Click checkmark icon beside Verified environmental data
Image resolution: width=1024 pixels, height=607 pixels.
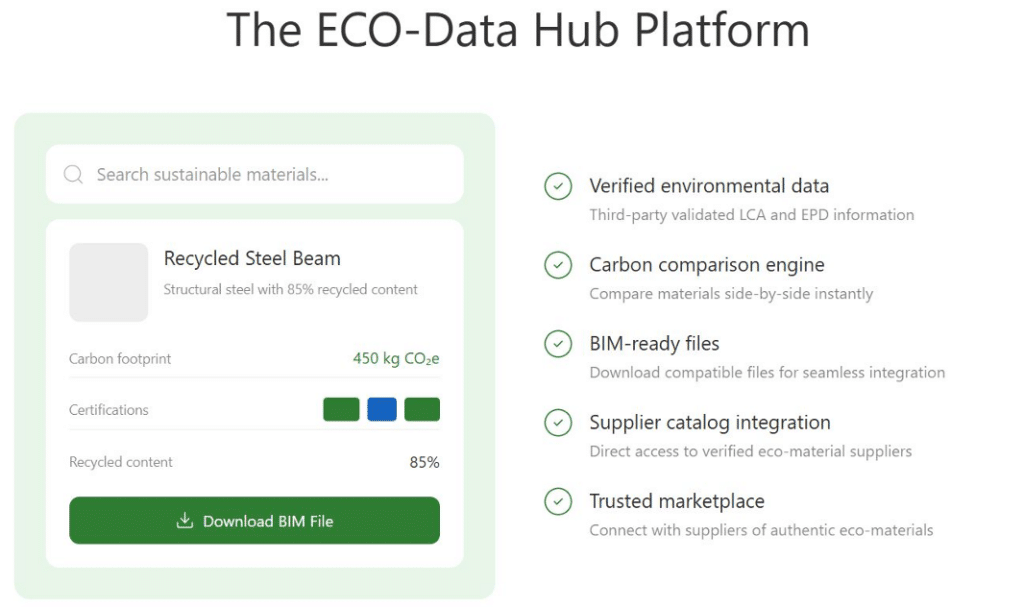tap(558, 186)
